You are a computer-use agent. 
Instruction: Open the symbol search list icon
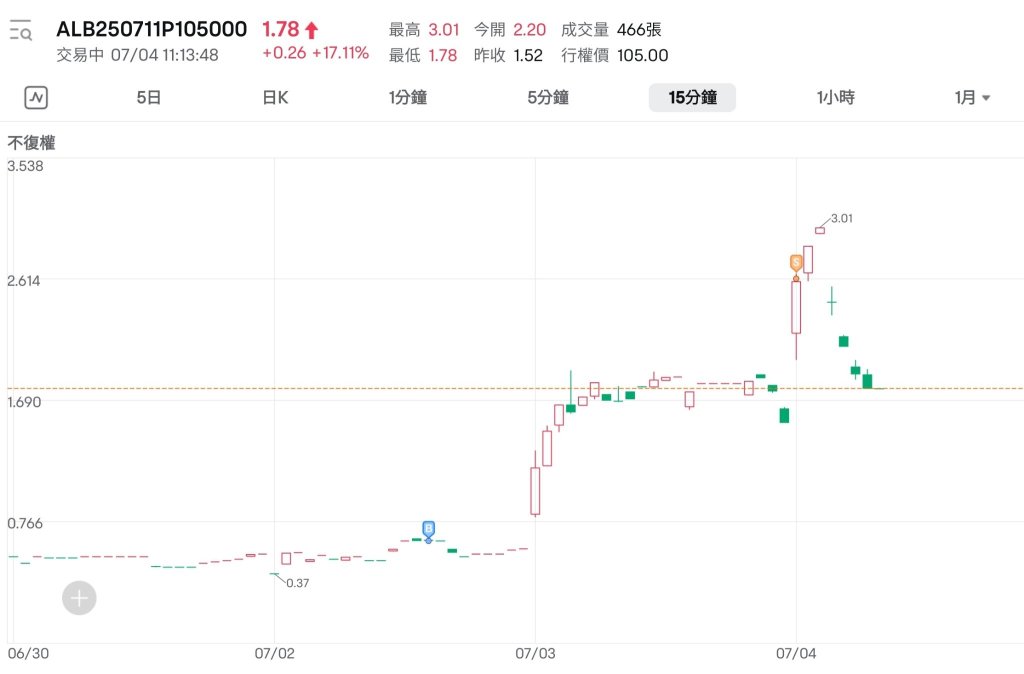21,31
